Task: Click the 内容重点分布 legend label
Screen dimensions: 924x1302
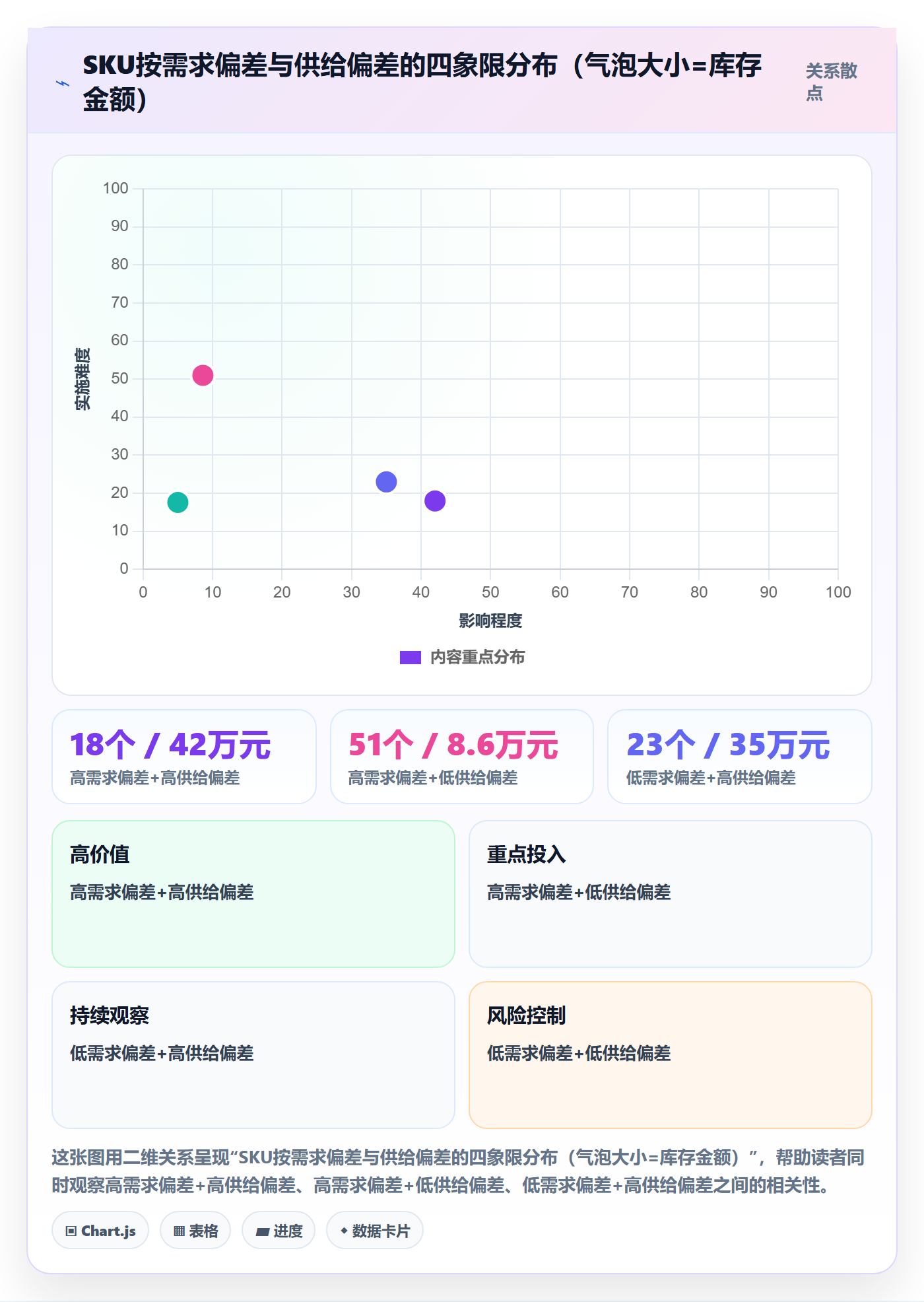Action: point(477,658)
